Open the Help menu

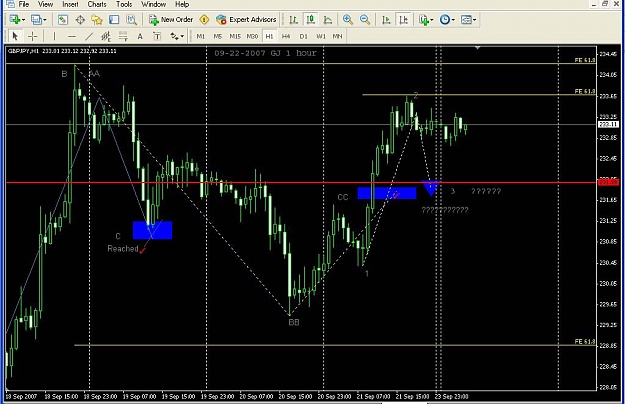[x=182, y=4]
